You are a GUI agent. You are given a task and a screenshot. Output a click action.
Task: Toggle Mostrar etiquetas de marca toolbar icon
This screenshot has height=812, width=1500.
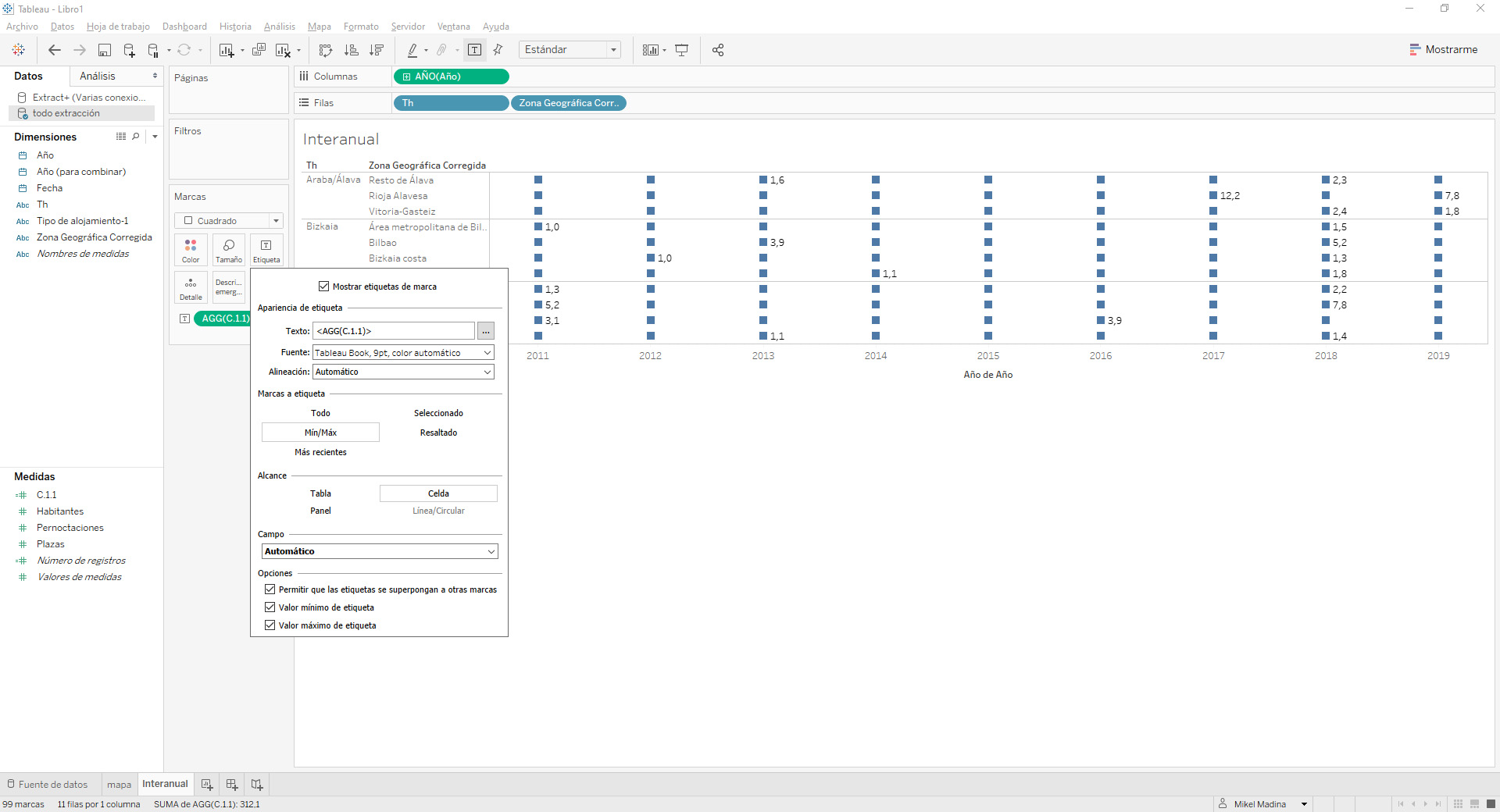tap(474, 49)
